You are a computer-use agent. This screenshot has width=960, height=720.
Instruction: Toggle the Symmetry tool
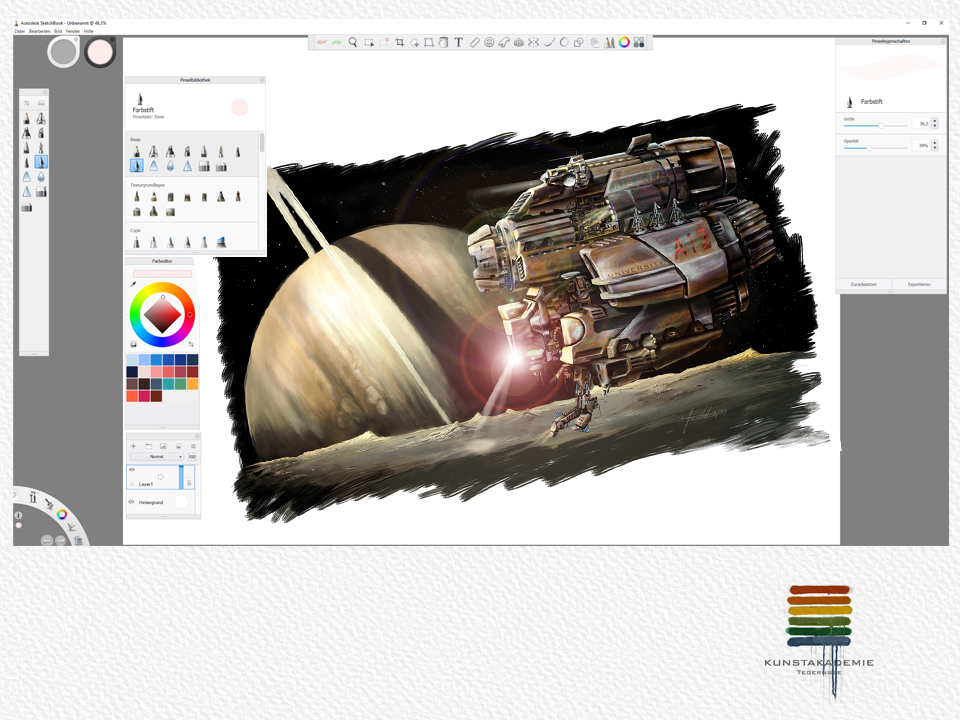point(533,42)
